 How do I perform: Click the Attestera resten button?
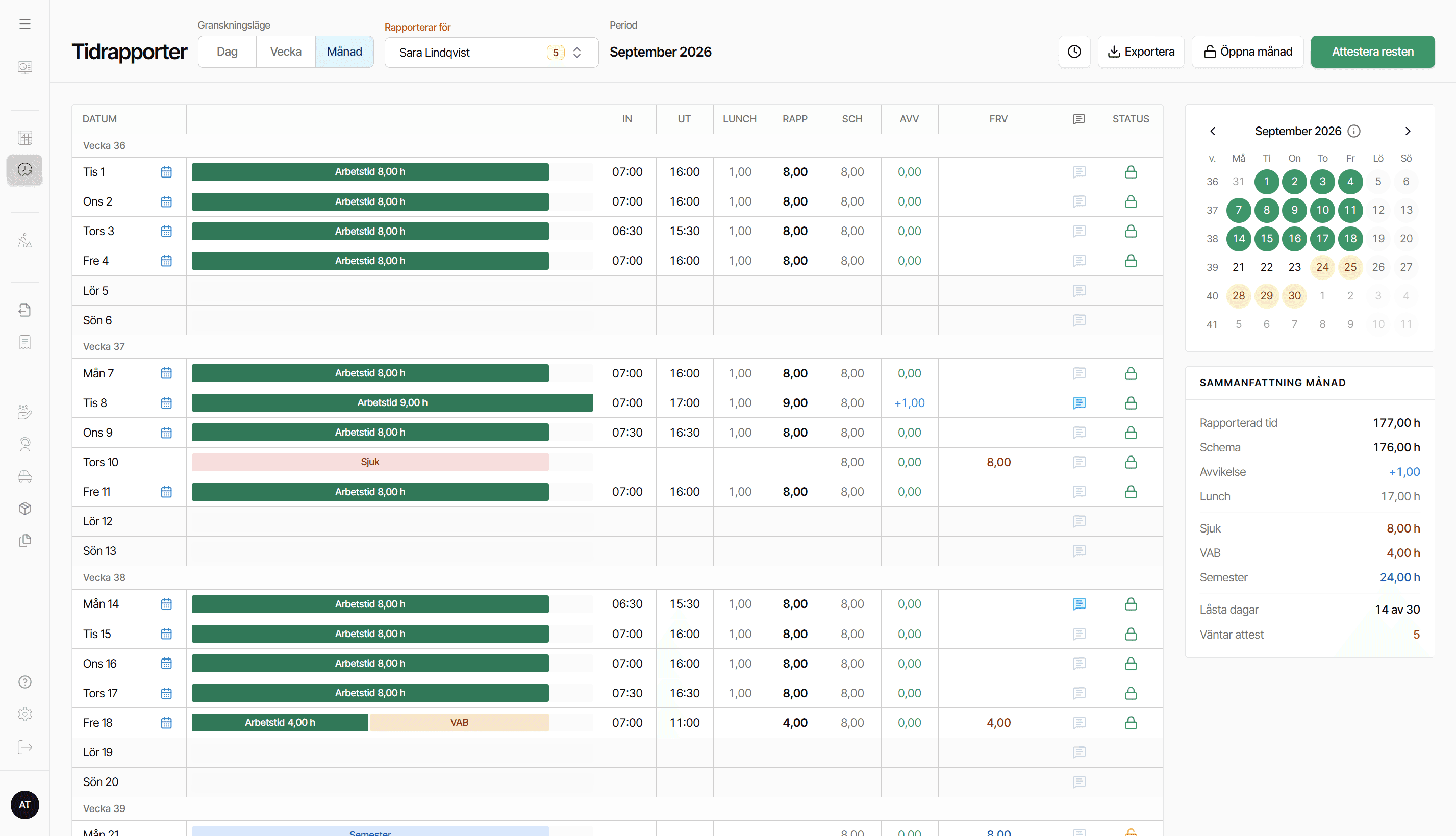(x=1373, y=52)
